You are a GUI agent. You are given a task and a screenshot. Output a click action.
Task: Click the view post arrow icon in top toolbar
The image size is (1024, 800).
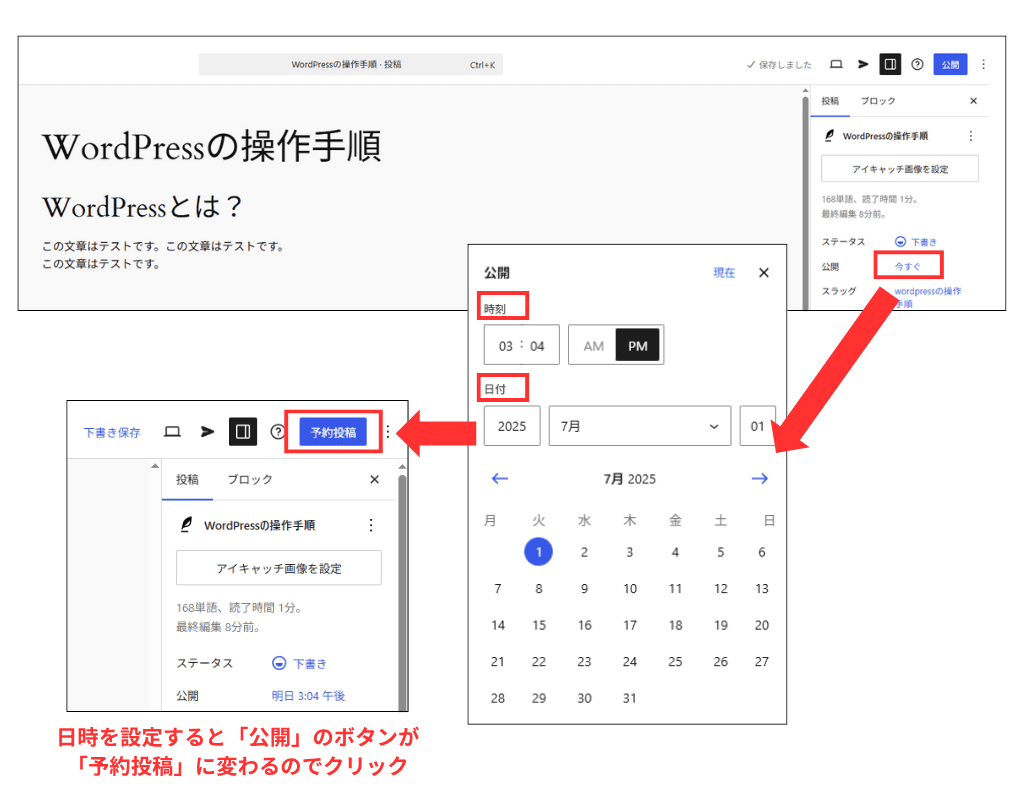pos(862,64)
